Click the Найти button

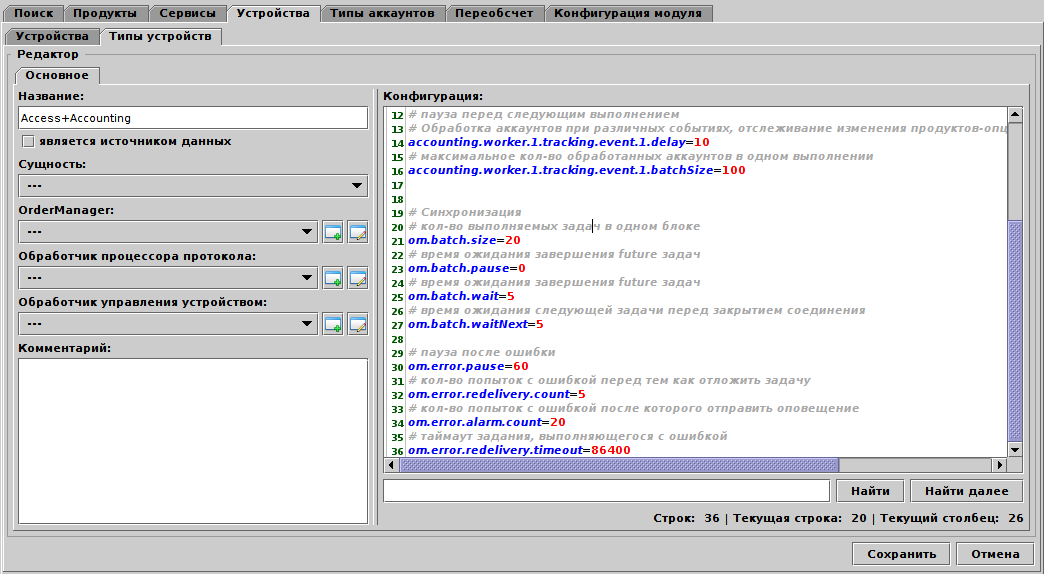click(870, 491)
